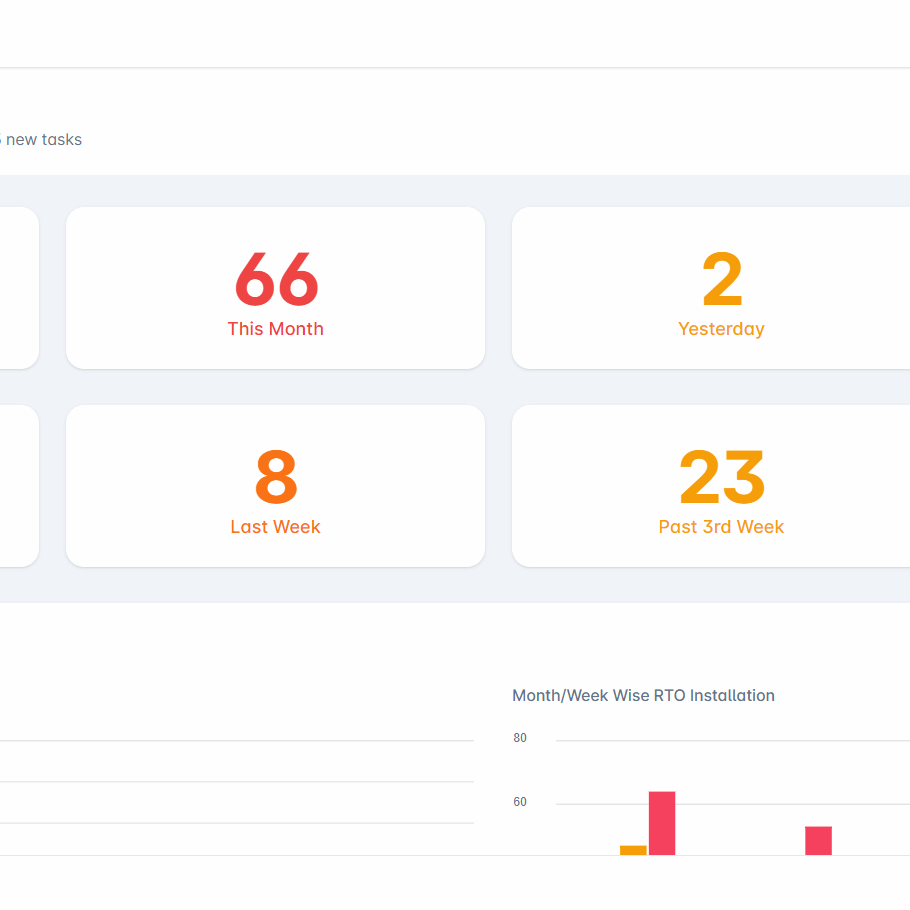Click the 60 y-axis label

point(520,802)
